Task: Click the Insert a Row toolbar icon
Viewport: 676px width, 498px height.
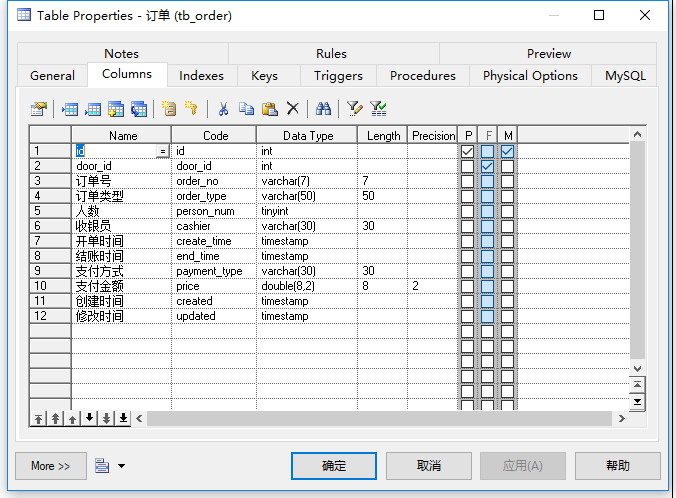Action: pyautogui.click(x=70, y=109)
